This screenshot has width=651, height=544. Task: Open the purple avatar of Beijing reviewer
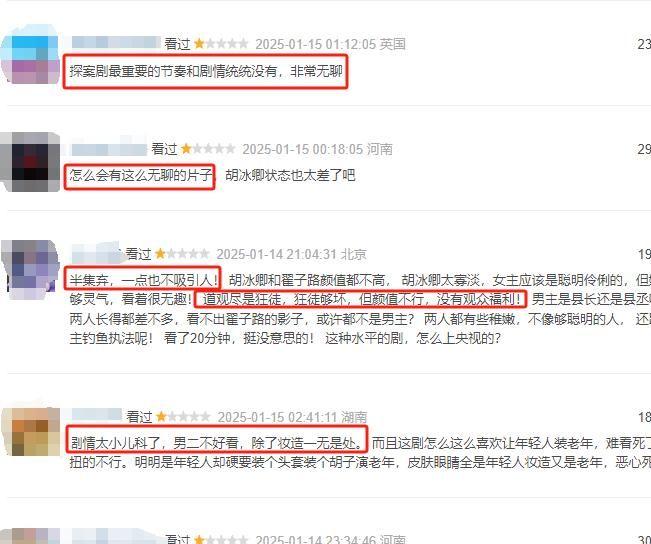pyautogui.click(x=30, y=269)
